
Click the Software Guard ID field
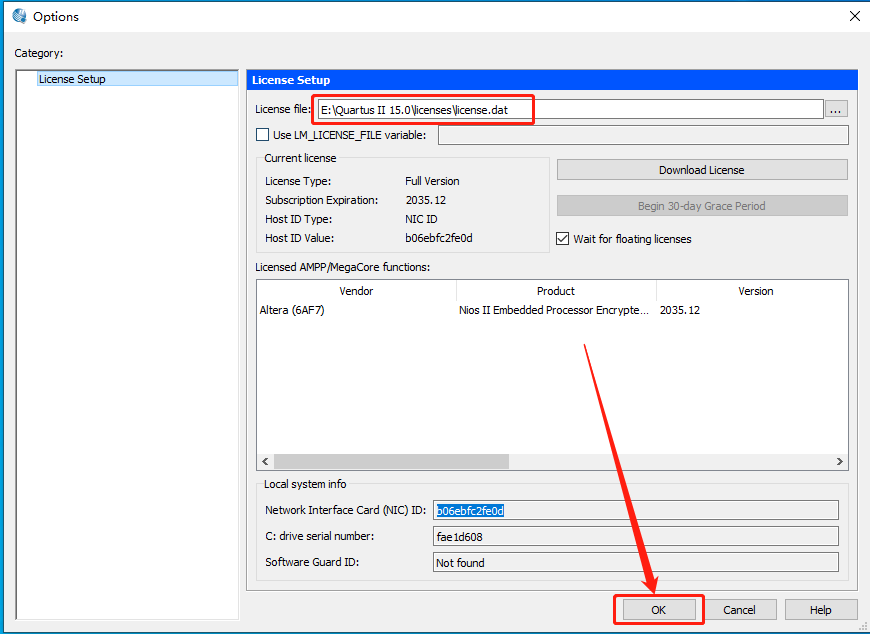pyautogui.click(x=636, y=562)
